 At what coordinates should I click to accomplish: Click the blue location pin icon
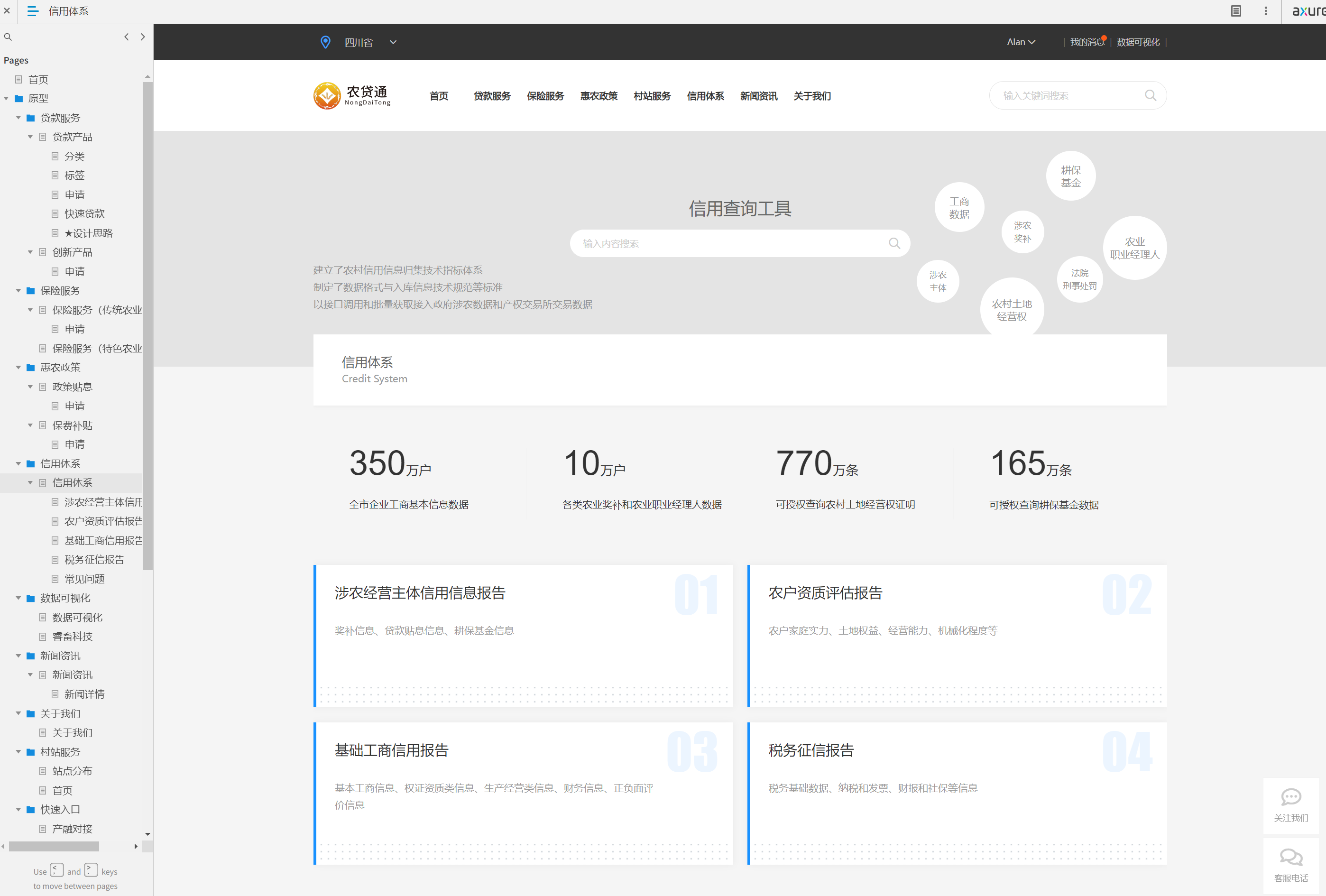[x=325, y=42]
